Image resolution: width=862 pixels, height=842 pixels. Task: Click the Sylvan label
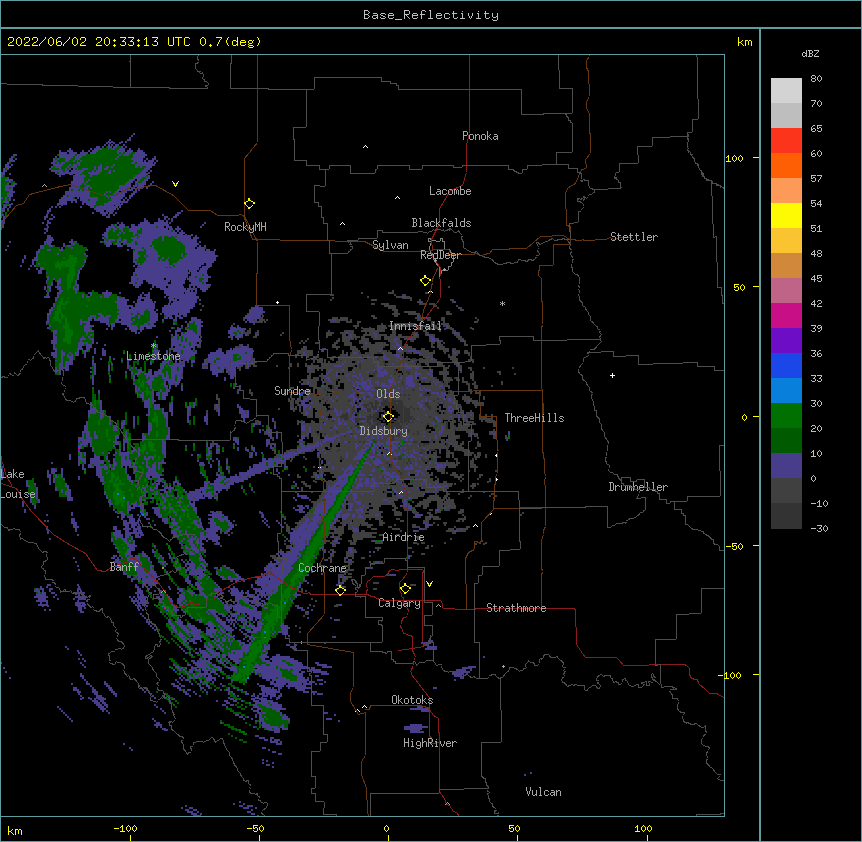390,245
